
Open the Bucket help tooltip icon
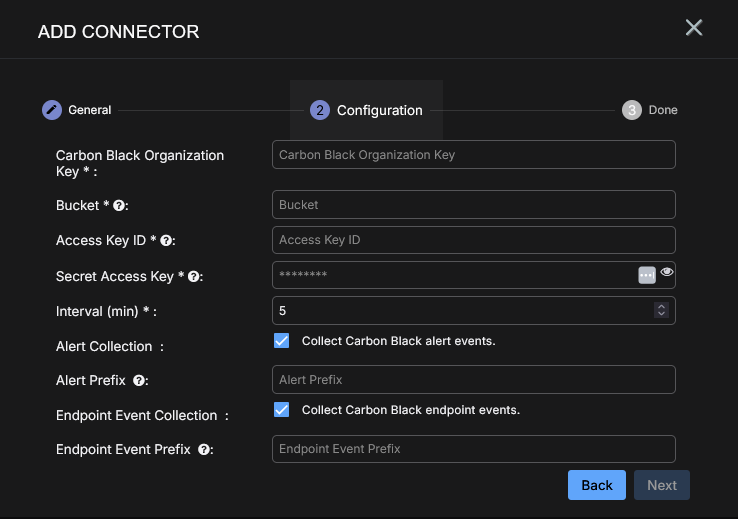pyautogui.click(x=119, y=206)
